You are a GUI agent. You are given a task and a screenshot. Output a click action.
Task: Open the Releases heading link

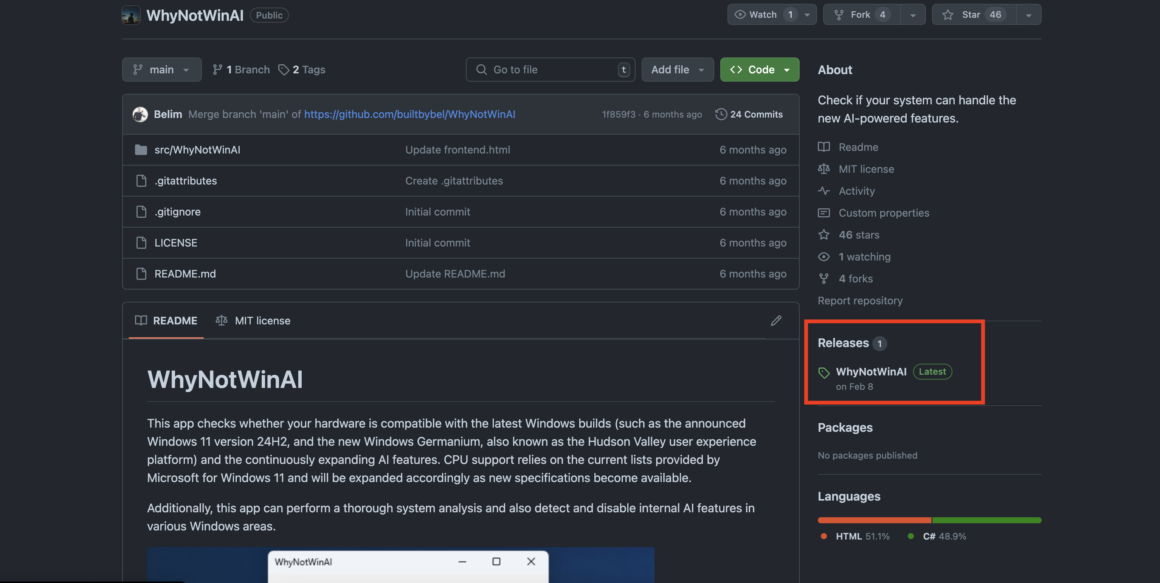coord(852,343)
